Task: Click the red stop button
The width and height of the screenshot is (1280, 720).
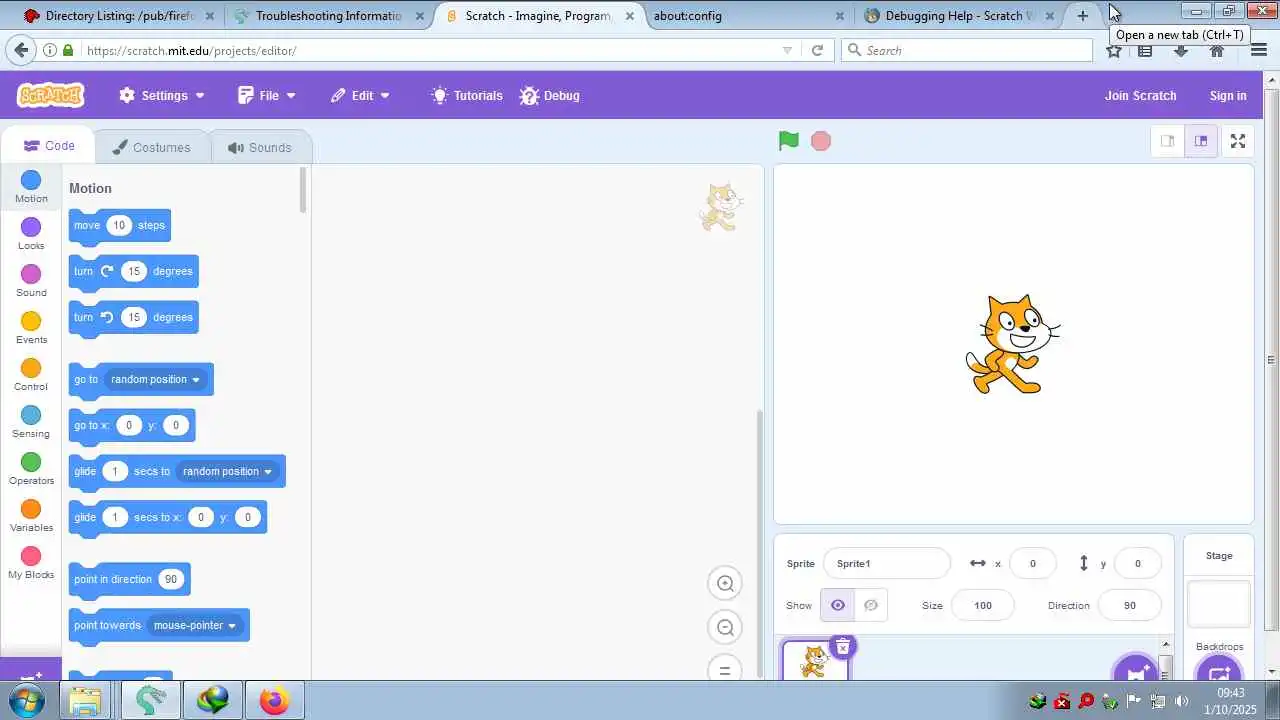Action: tap(821, 141)
